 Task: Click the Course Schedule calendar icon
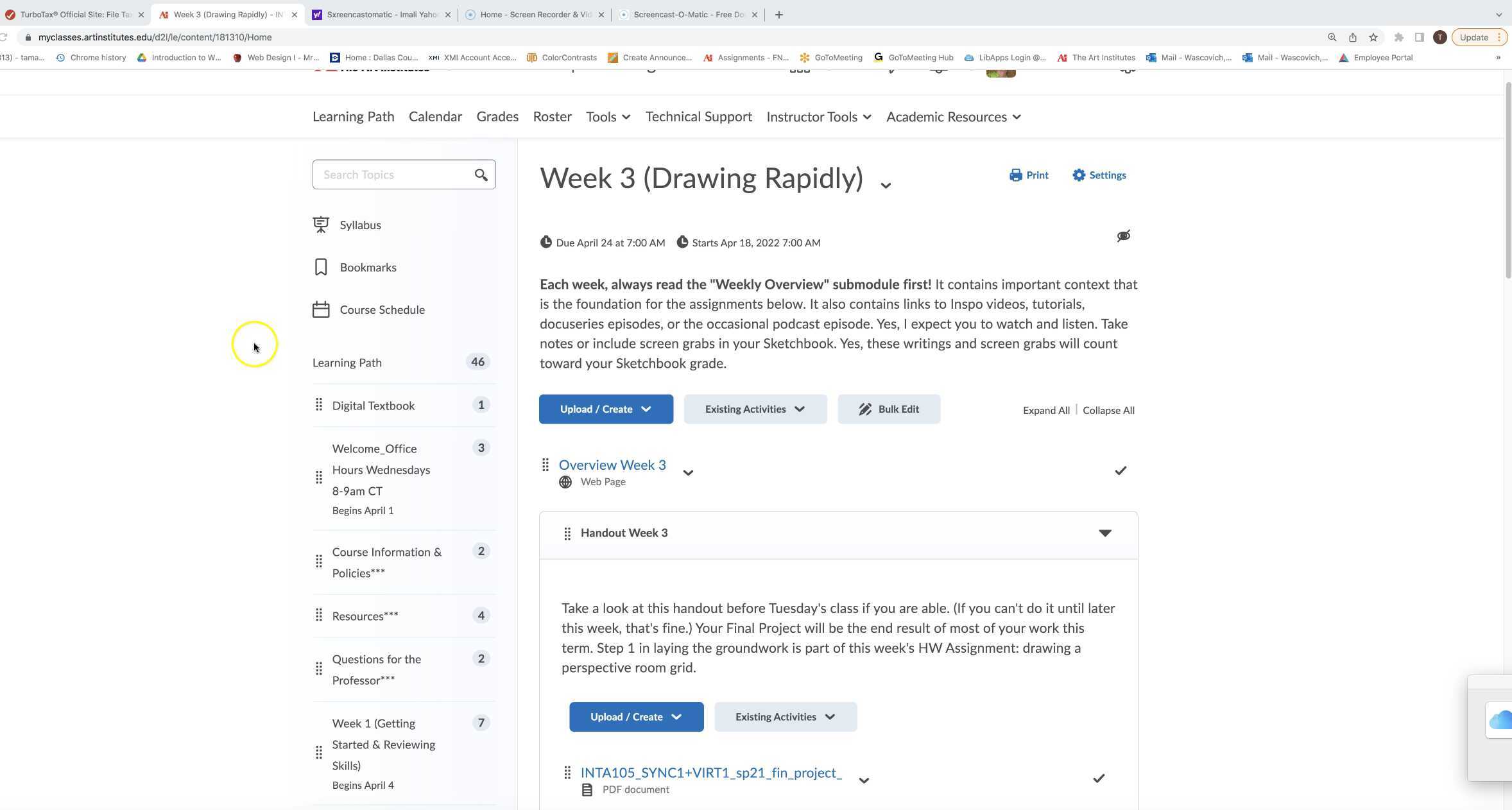tap(321, 309)
